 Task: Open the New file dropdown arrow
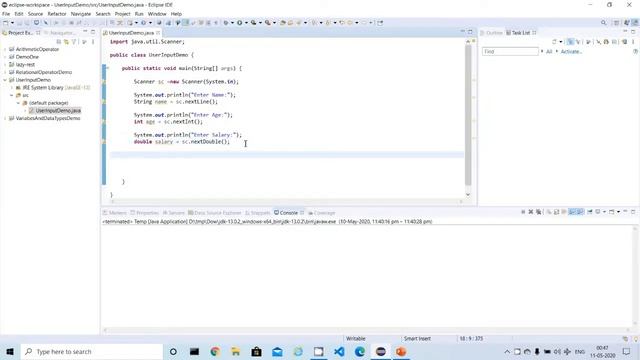(x=12, y=23)
